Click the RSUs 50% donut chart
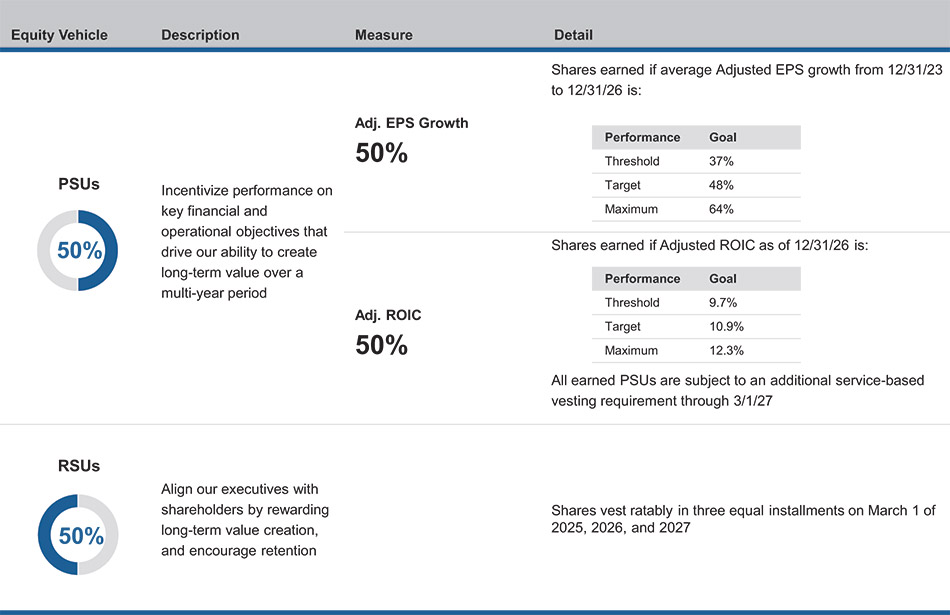 (x=78, y=535)
